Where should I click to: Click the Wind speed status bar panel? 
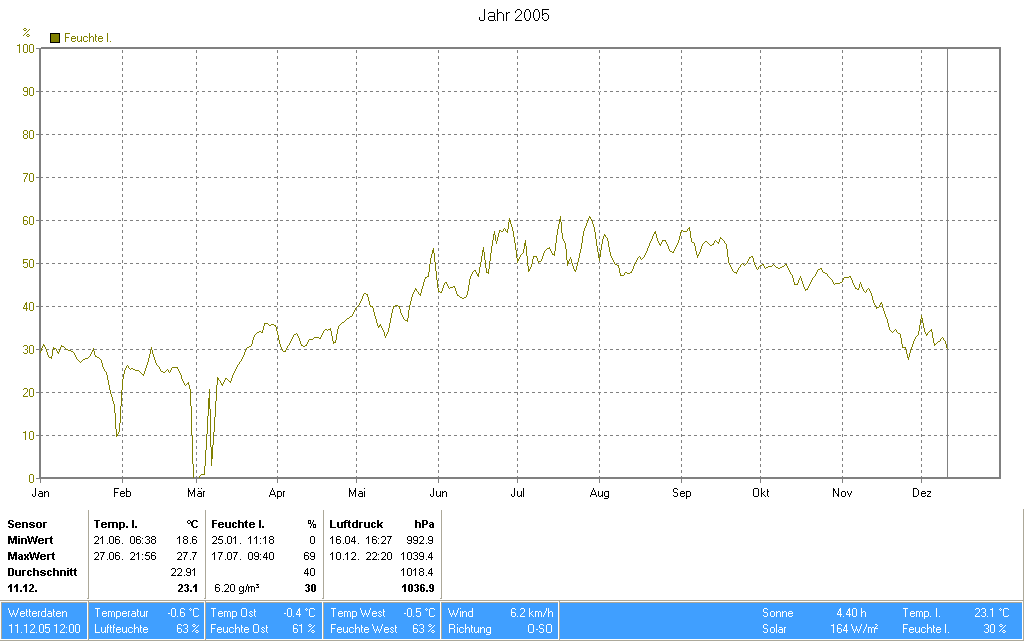[500, 613]
